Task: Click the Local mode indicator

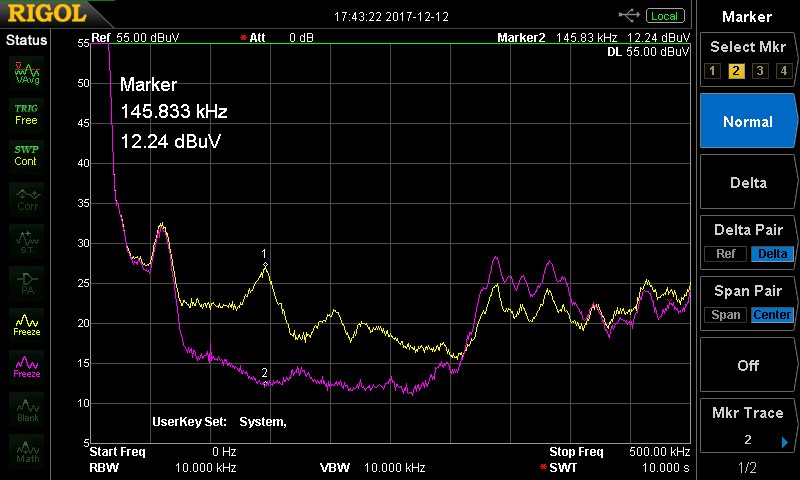Action: (x=665, y=16)
